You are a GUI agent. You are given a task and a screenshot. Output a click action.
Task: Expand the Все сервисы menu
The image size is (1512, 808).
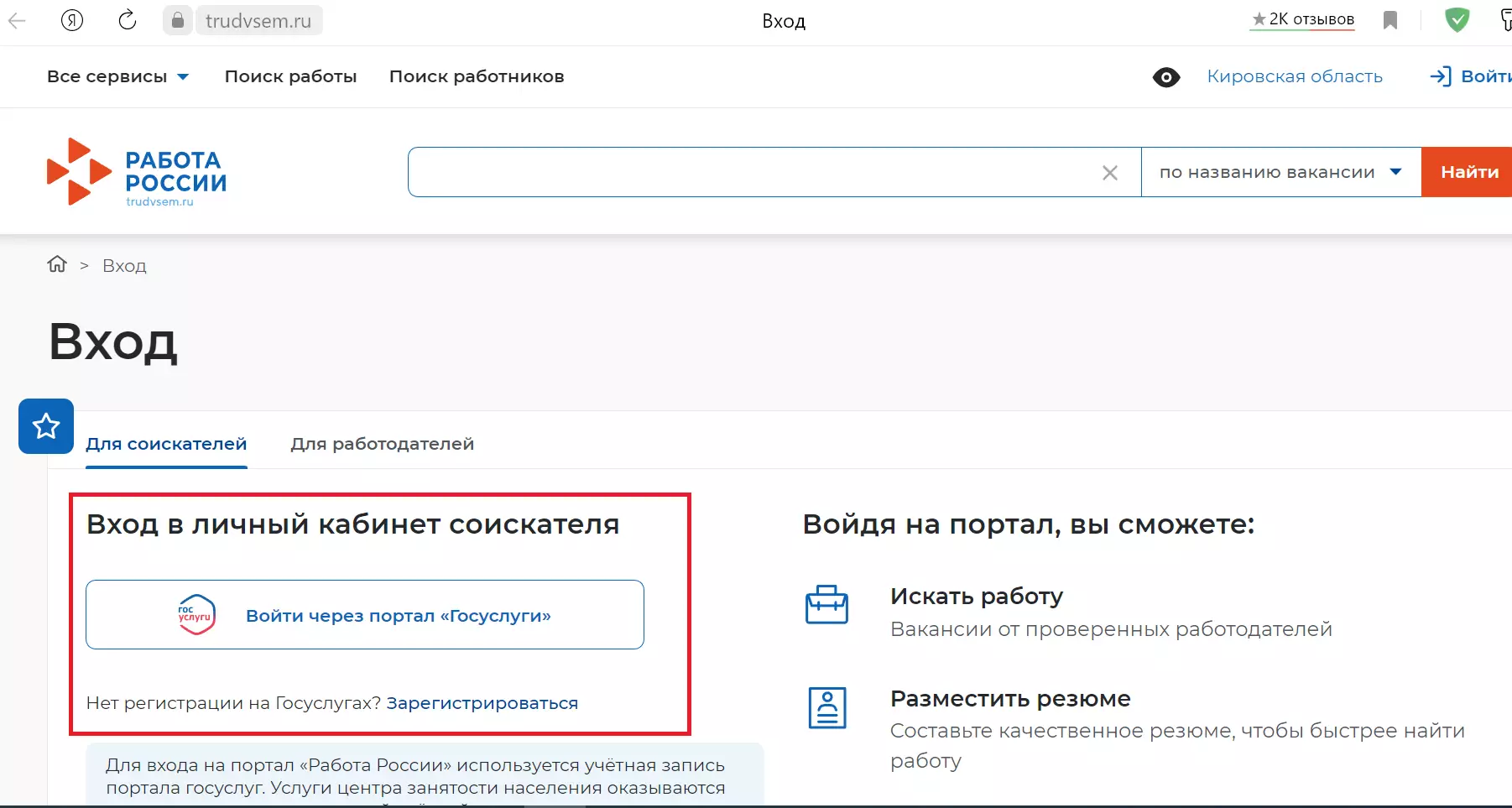[117, 76]
